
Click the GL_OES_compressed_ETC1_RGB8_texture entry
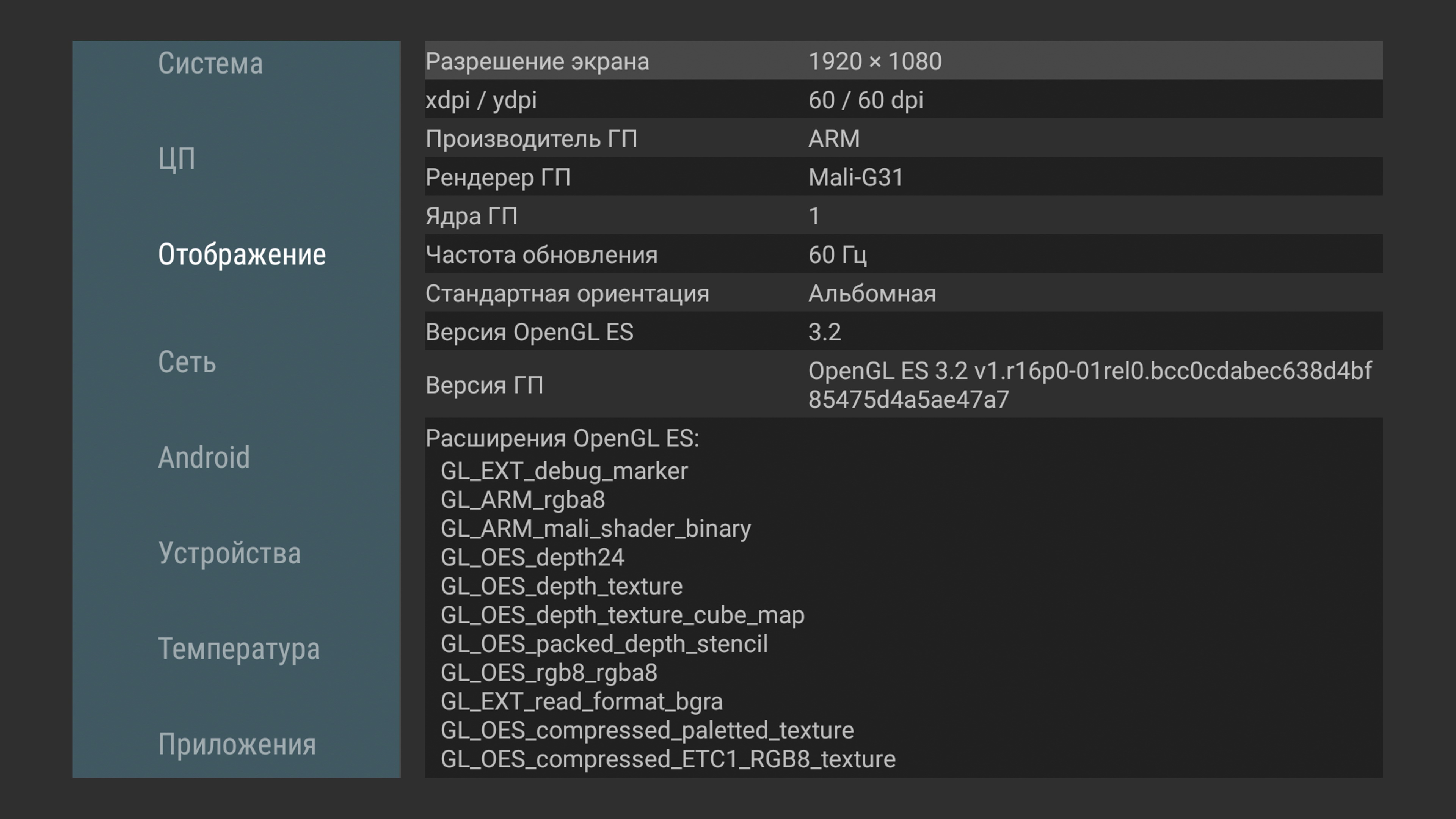coord(667,759)
